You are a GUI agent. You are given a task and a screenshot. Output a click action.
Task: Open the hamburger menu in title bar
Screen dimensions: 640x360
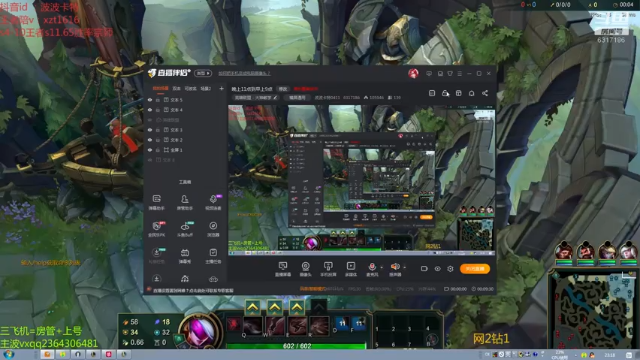coord(460,73)
